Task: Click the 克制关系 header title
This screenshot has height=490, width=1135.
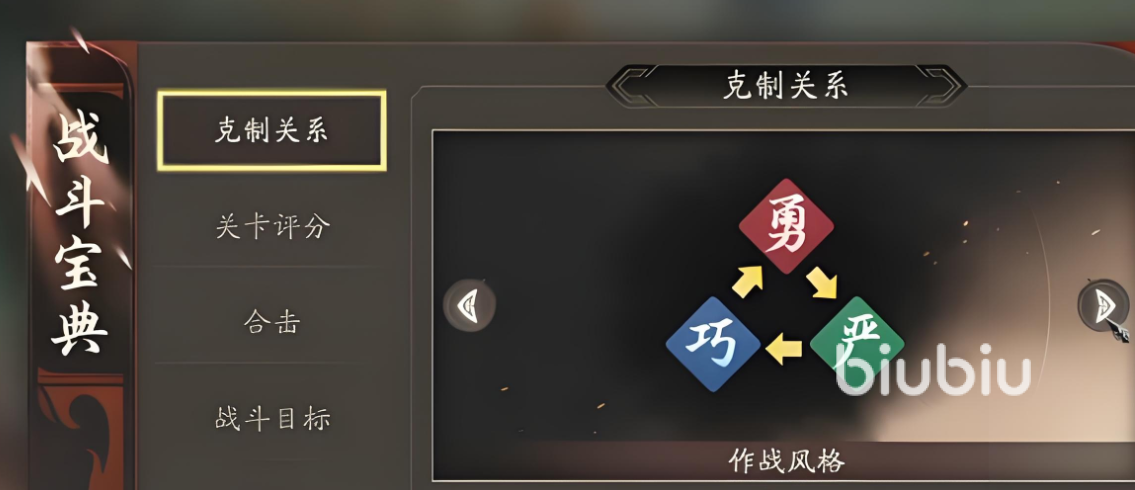Action: tap(786, 85)
